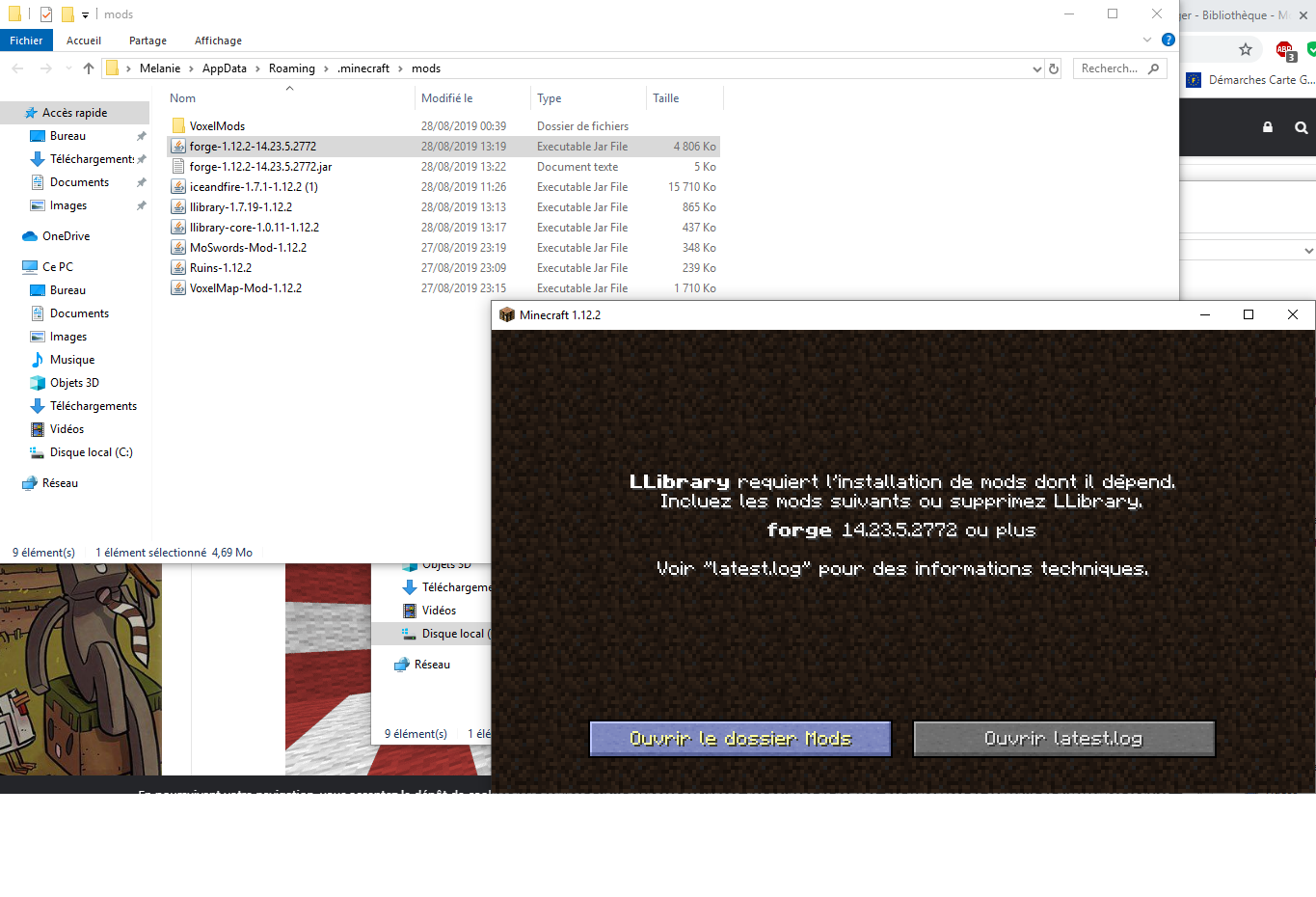Open quick access toolbar customize dropdown
The image size is (1316, 897).
[85, 15]
